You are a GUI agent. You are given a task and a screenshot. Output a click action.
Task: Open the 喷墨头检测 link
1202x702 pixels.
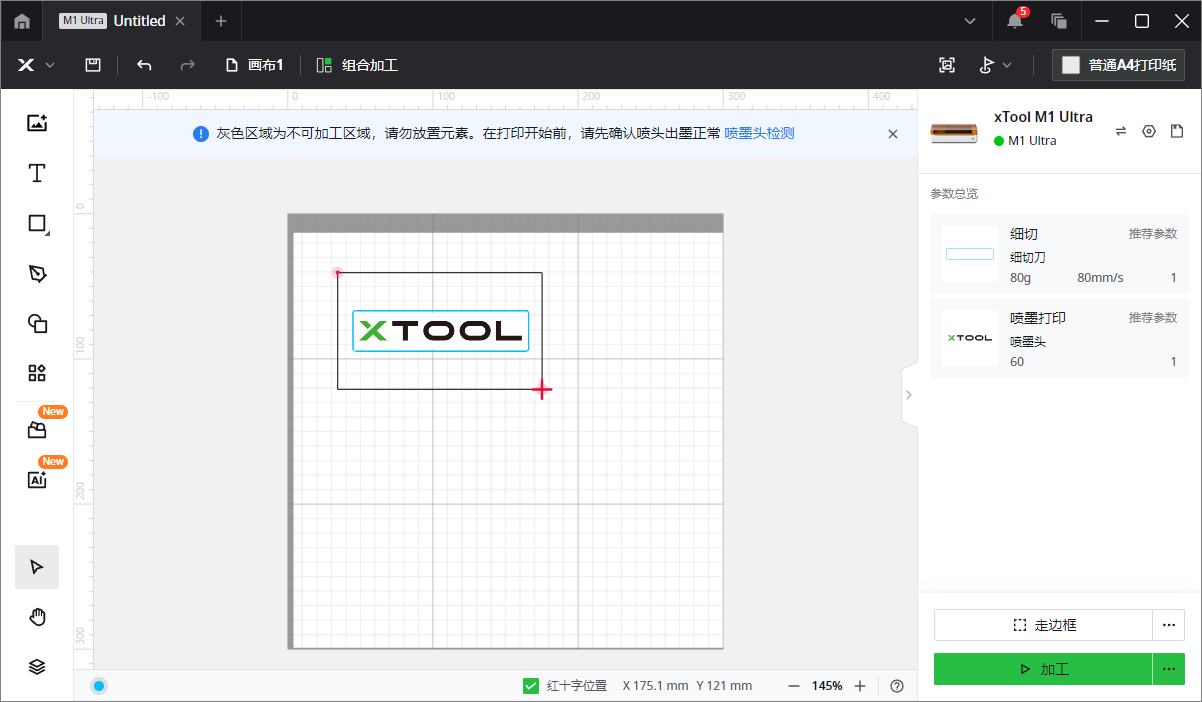point(760,133)
